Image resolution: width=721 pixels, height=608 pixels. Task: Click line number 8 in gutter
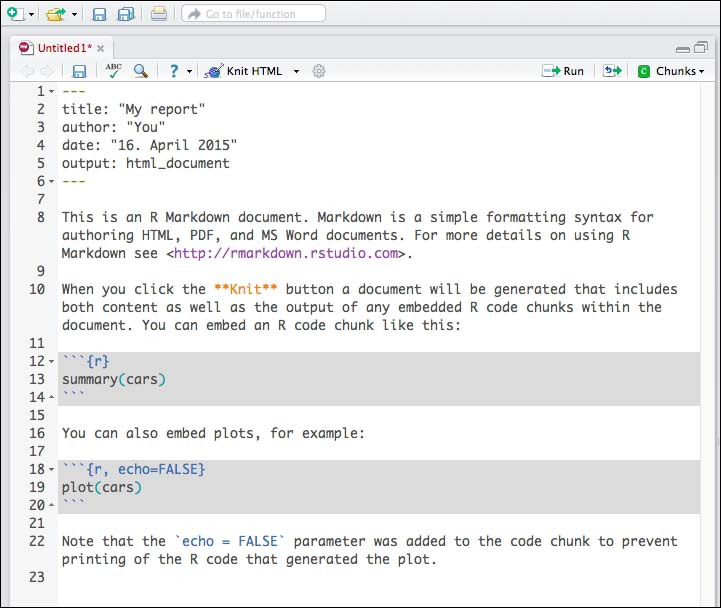pyautogui.click(x=41, y=217)
